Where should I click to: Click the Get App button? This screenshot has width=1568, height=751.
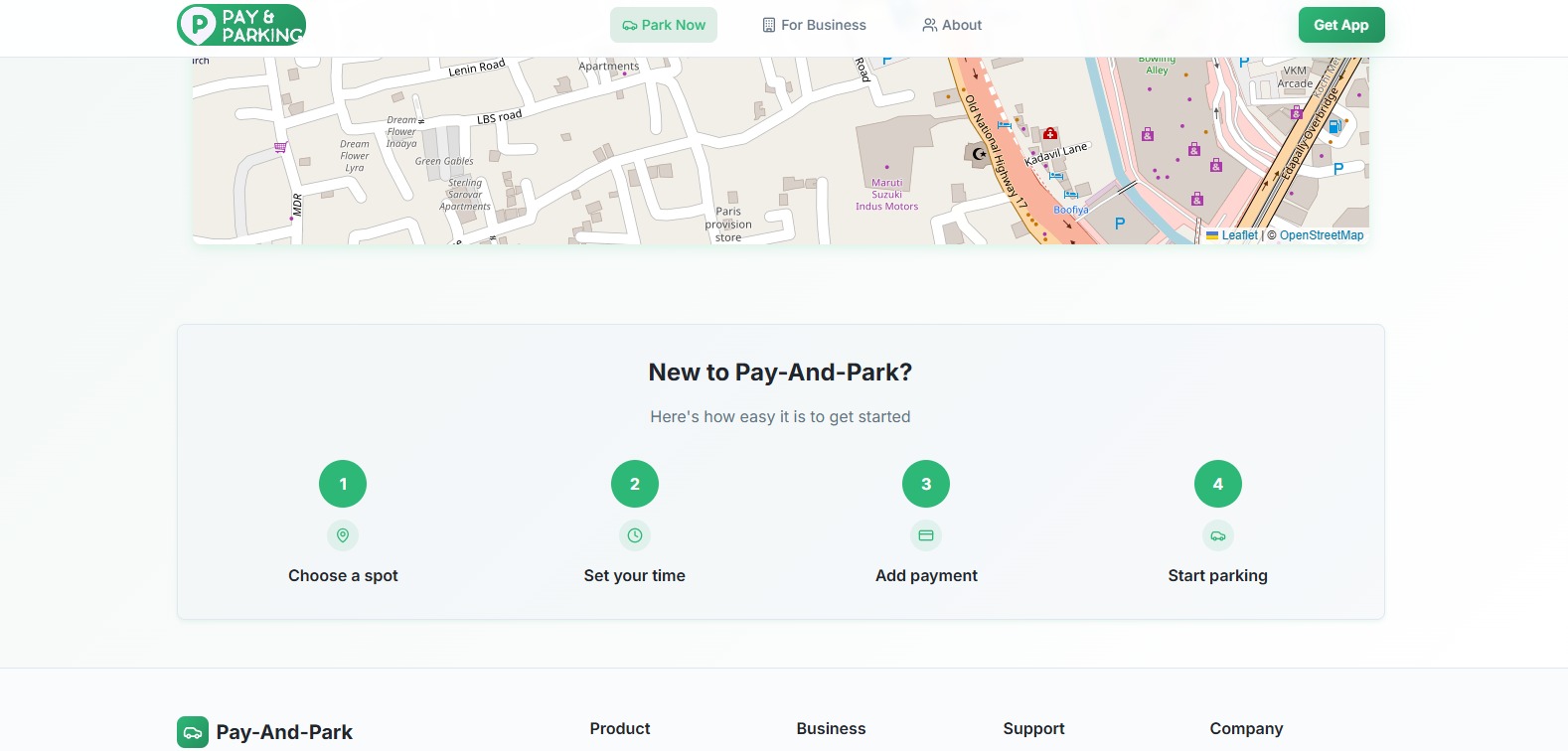point(1341,25)
